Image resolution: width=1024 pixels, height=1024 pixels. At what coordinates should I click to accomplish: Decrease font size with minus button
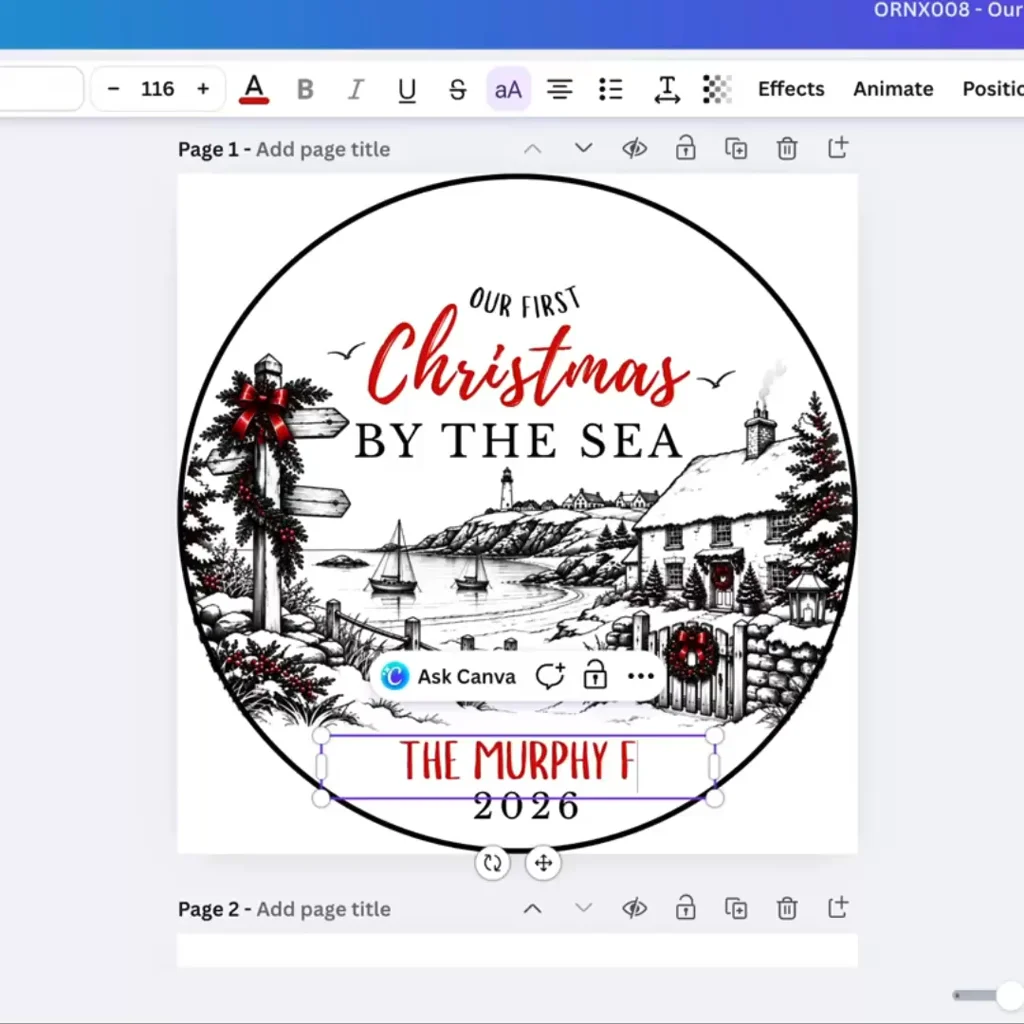[x=113, y=89]
